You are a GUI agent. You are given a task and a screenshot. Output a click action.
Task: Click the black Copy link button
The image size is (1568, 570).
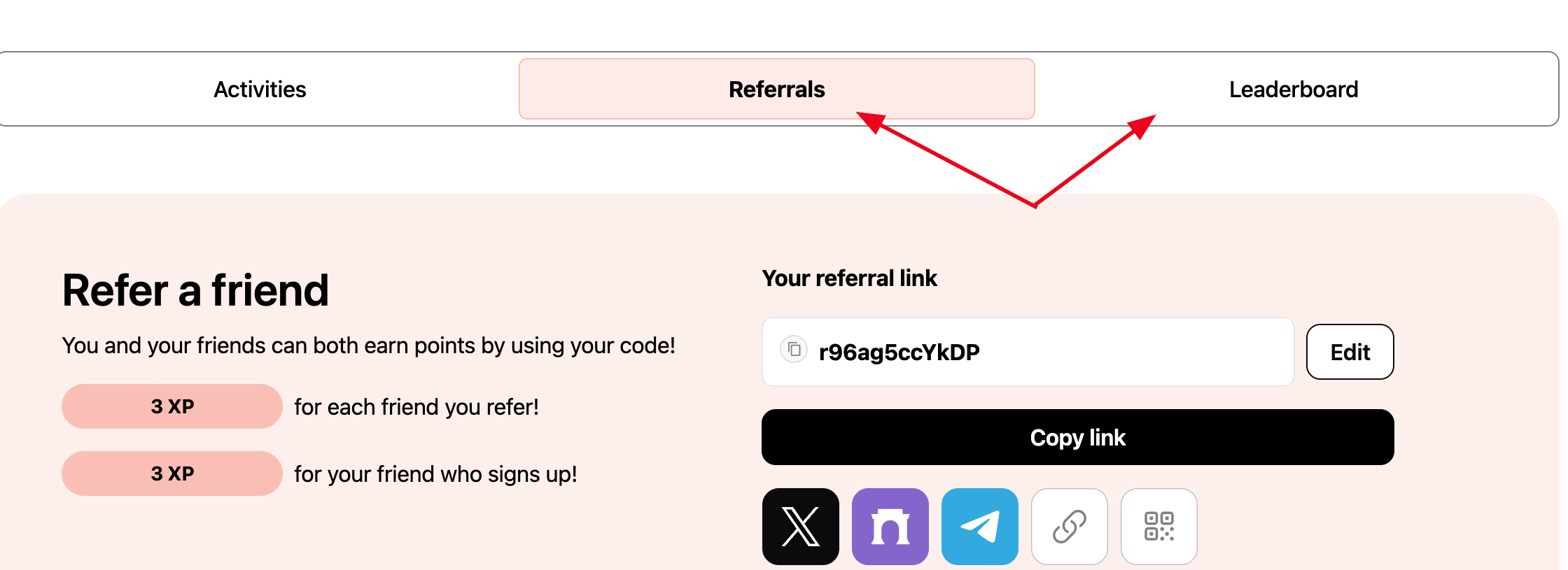click(x=1077, y=437)
